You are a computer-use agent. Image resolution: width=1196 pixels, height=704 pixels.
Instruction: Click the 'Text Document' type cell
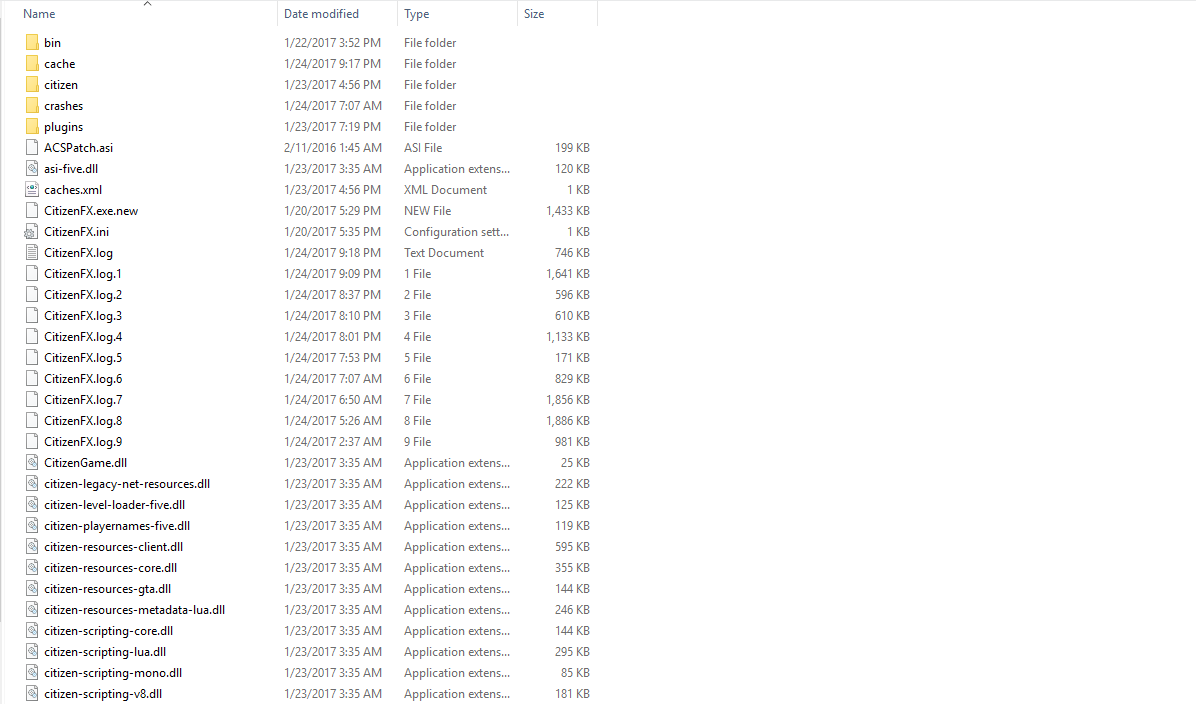(444, 252)
